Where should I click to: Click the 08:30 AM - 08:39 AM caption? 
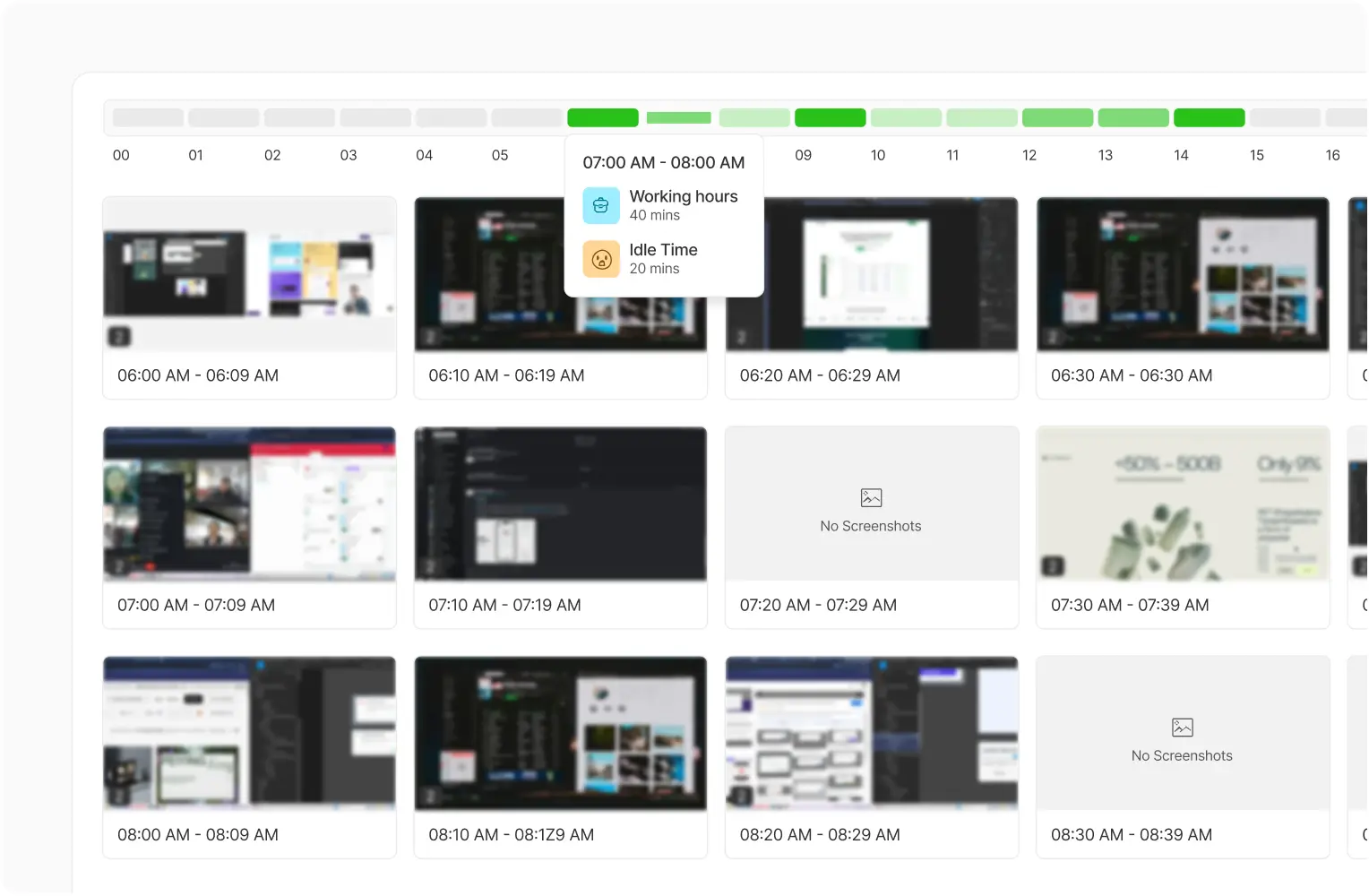click(1132, 834)
